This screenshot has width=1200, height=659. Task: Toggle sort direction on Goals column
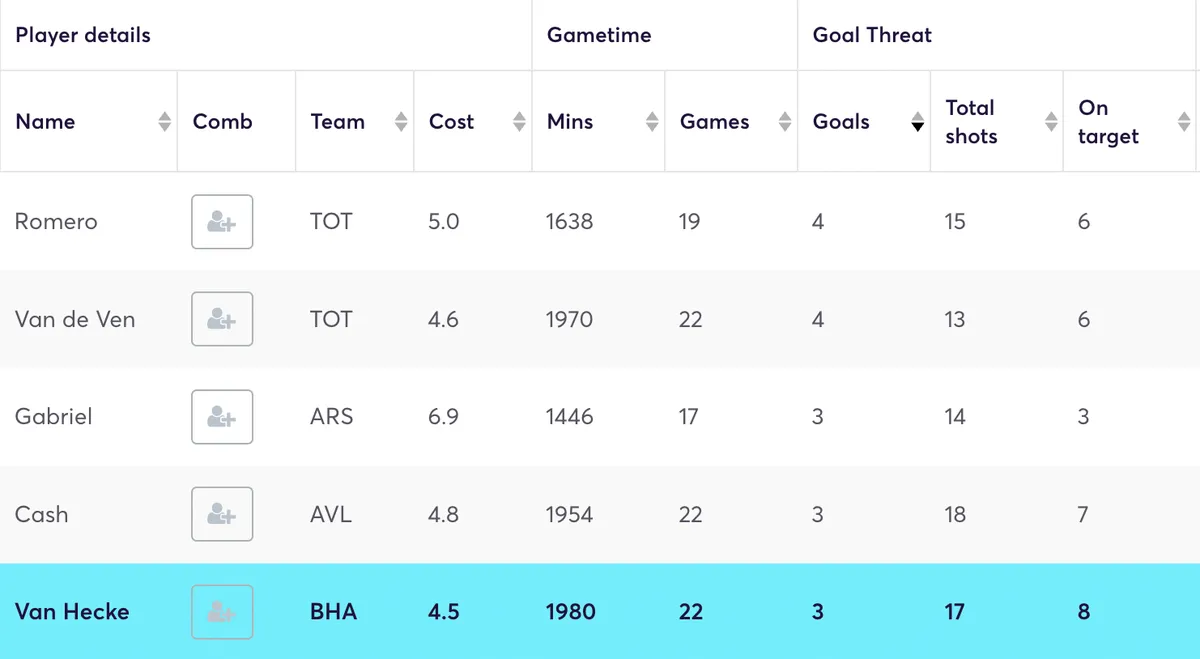917,121
